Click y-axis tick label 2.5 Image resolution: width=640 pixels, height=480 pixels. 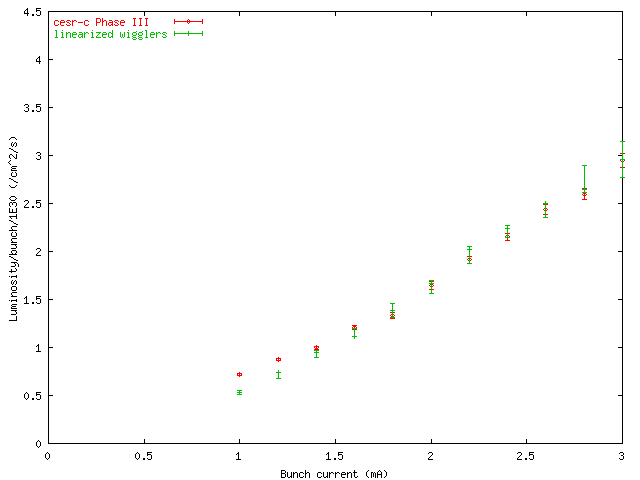click(33, 204)
